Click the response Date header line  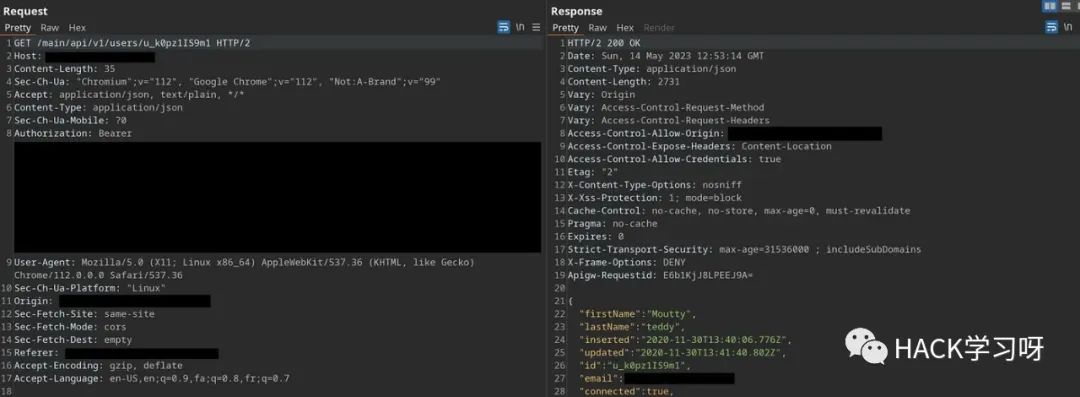(665, 56)
